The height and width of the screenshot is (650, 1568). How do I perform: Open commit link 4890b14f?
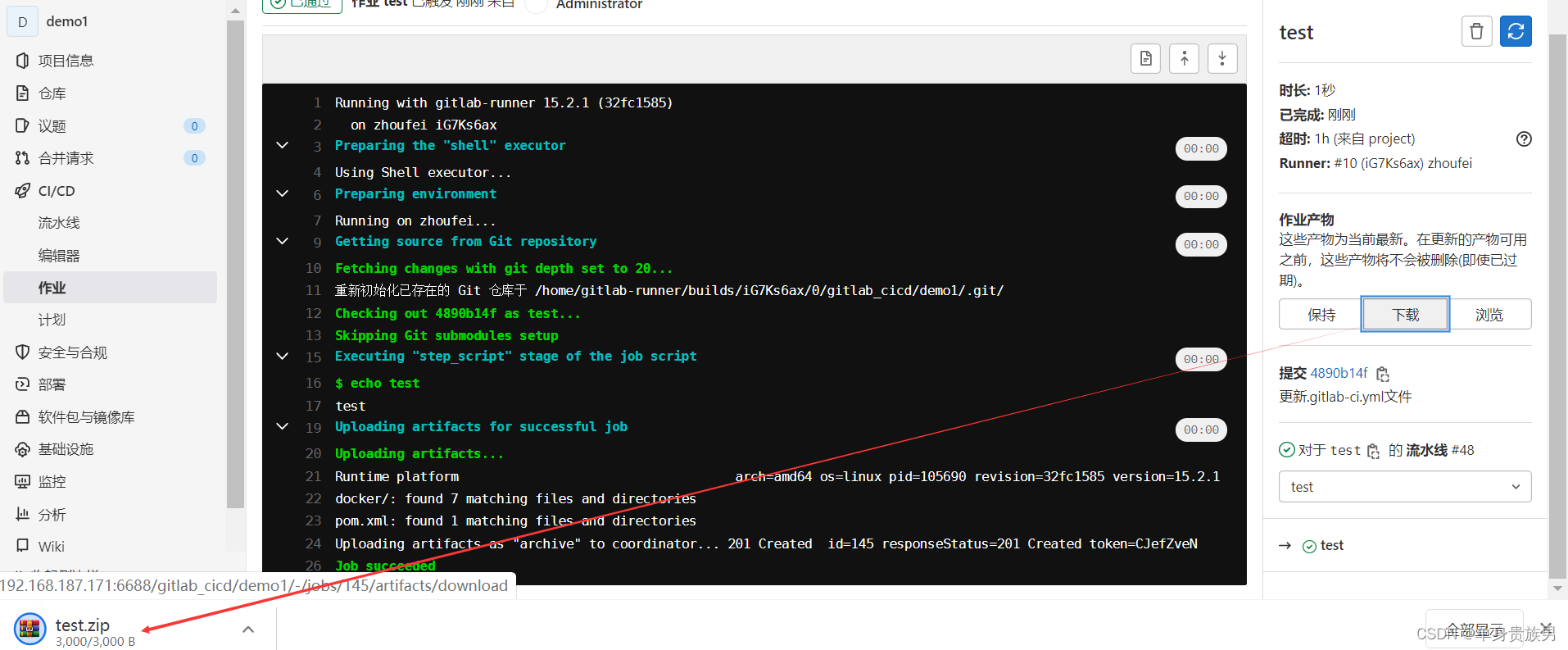[x=1339, y=373]
